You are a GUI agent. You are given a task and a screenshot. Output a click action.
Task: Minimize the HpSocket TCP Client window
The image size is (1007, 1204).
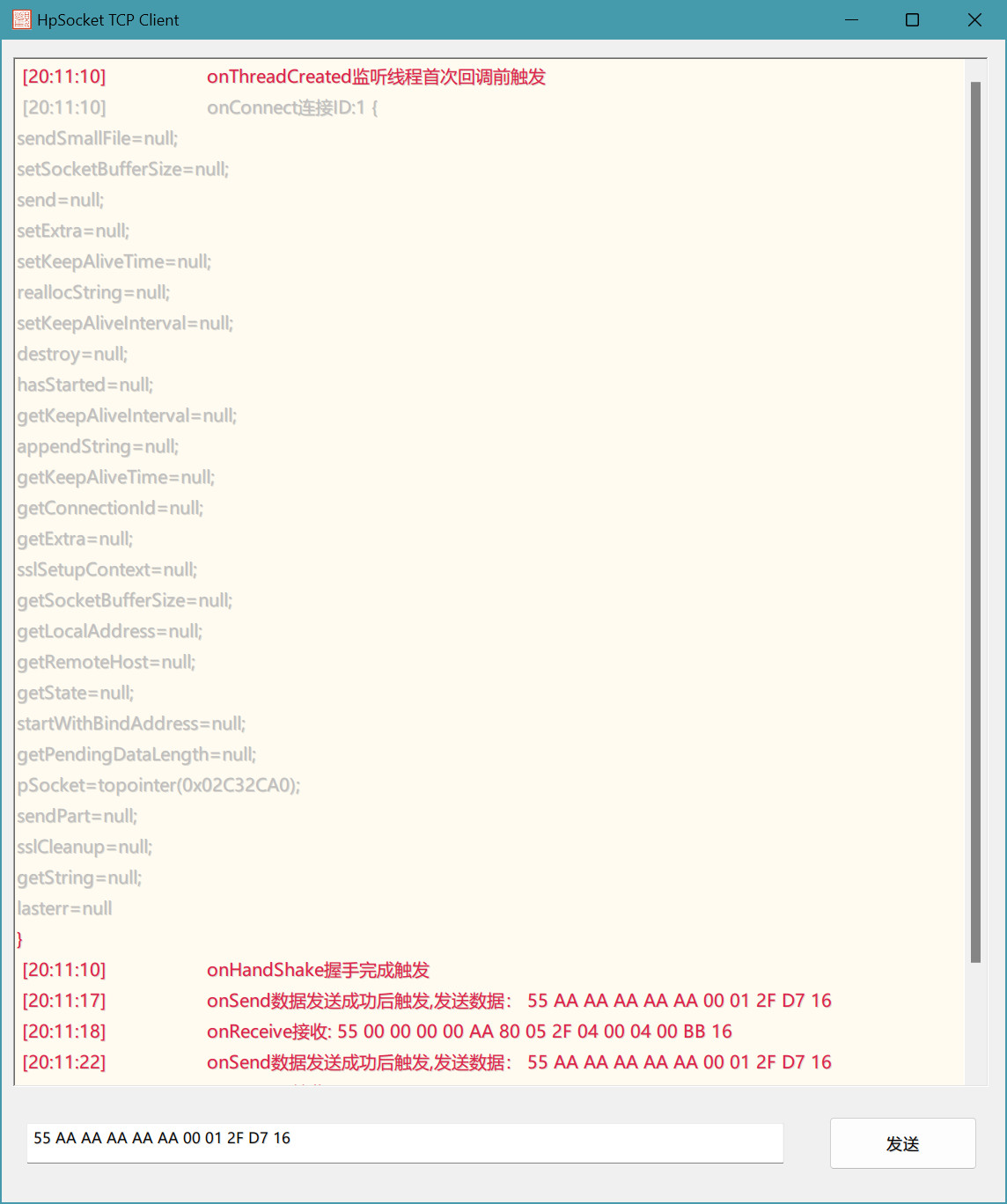(x=851, y=19)
